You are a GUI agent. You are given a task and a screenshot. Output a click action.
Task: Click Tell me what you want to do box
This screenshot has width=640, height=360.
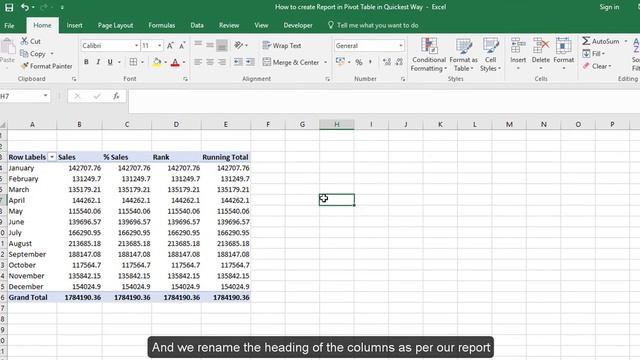(373, 25)
